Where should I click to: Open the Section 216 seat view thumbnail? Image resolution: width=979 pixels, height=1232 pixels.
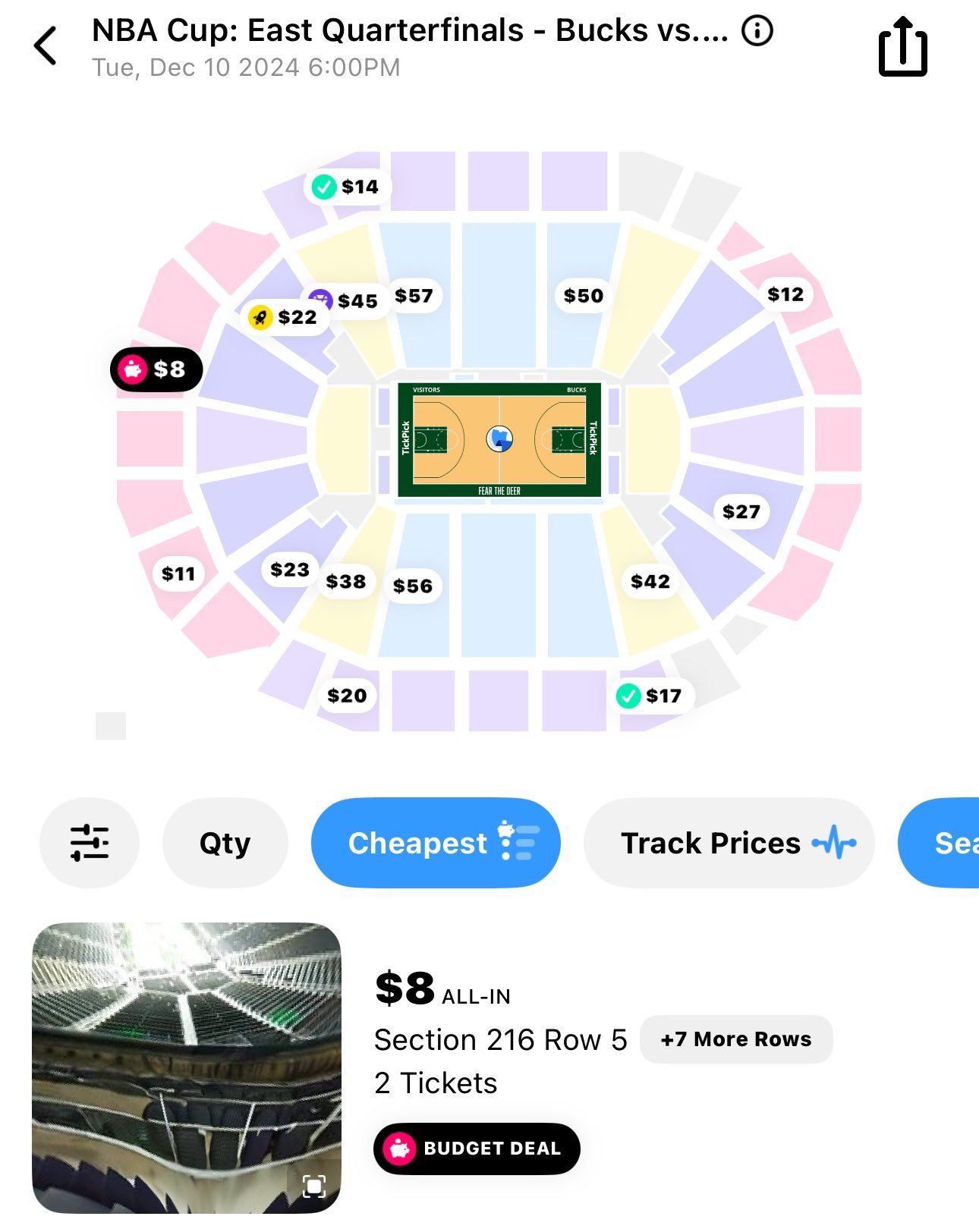click(x=187, y=1067)
